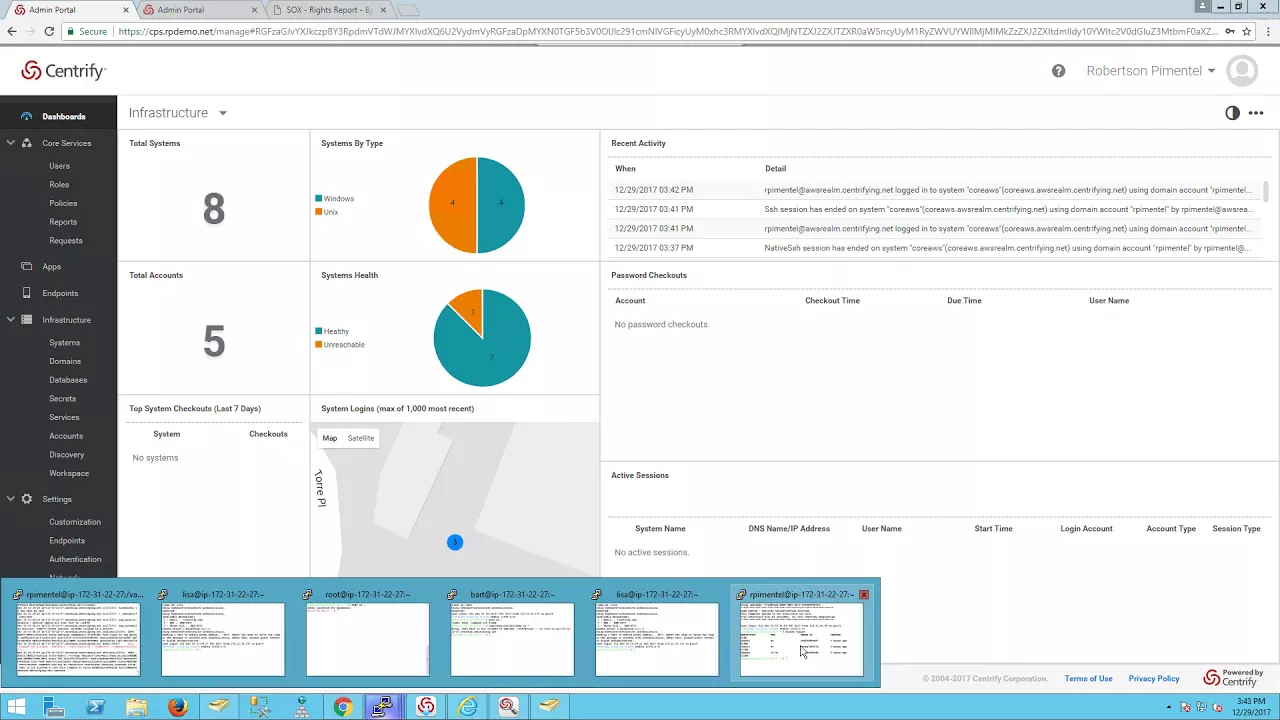
Task: Open the Robertson Pimentel user dropdown
Action: tap(1151, 71)
